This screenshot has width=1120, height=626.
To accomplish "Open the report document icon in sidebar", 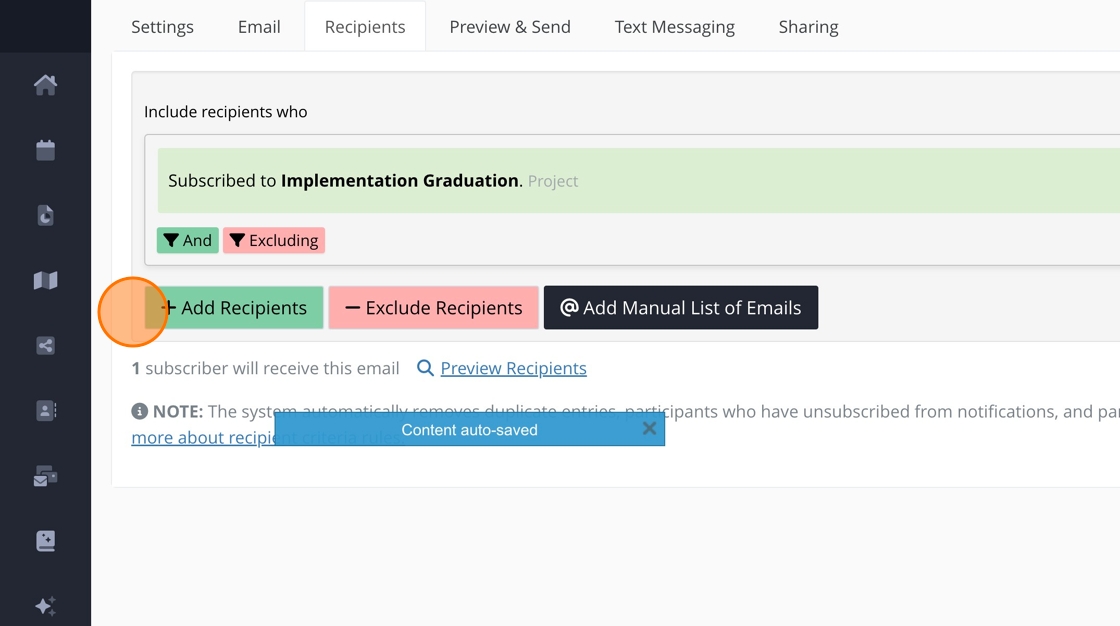I will click(x=45, y=215).
